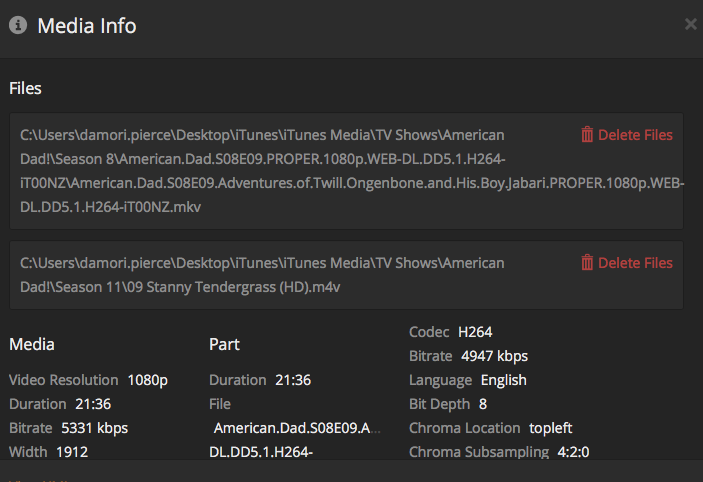Click the 5331 kbps Bitrate value
Screen dimensions: 703x482
(94, 428)
